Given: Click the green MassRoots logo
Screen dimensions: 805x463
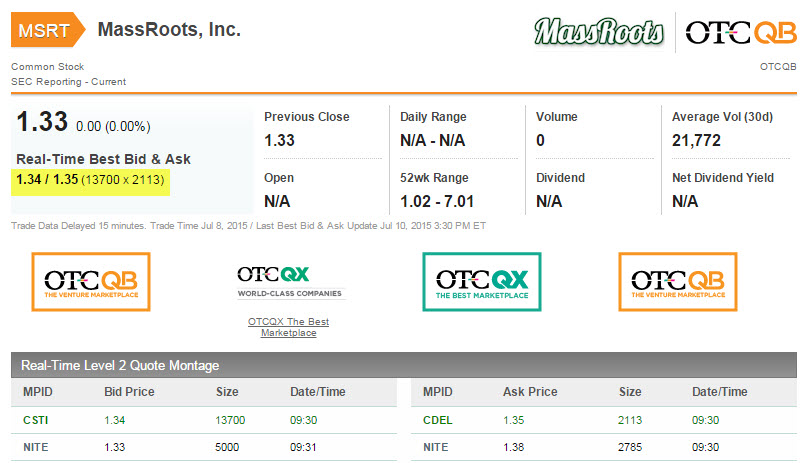Looking at the screenshot, I should tap(599, 32).
